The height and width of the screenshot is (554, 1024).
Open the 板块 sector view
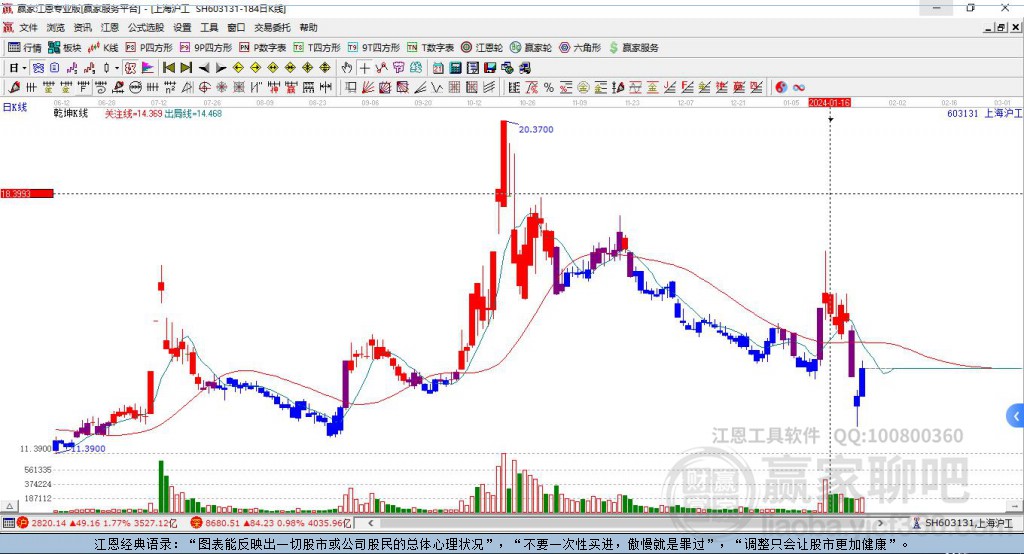coord(64,48)
